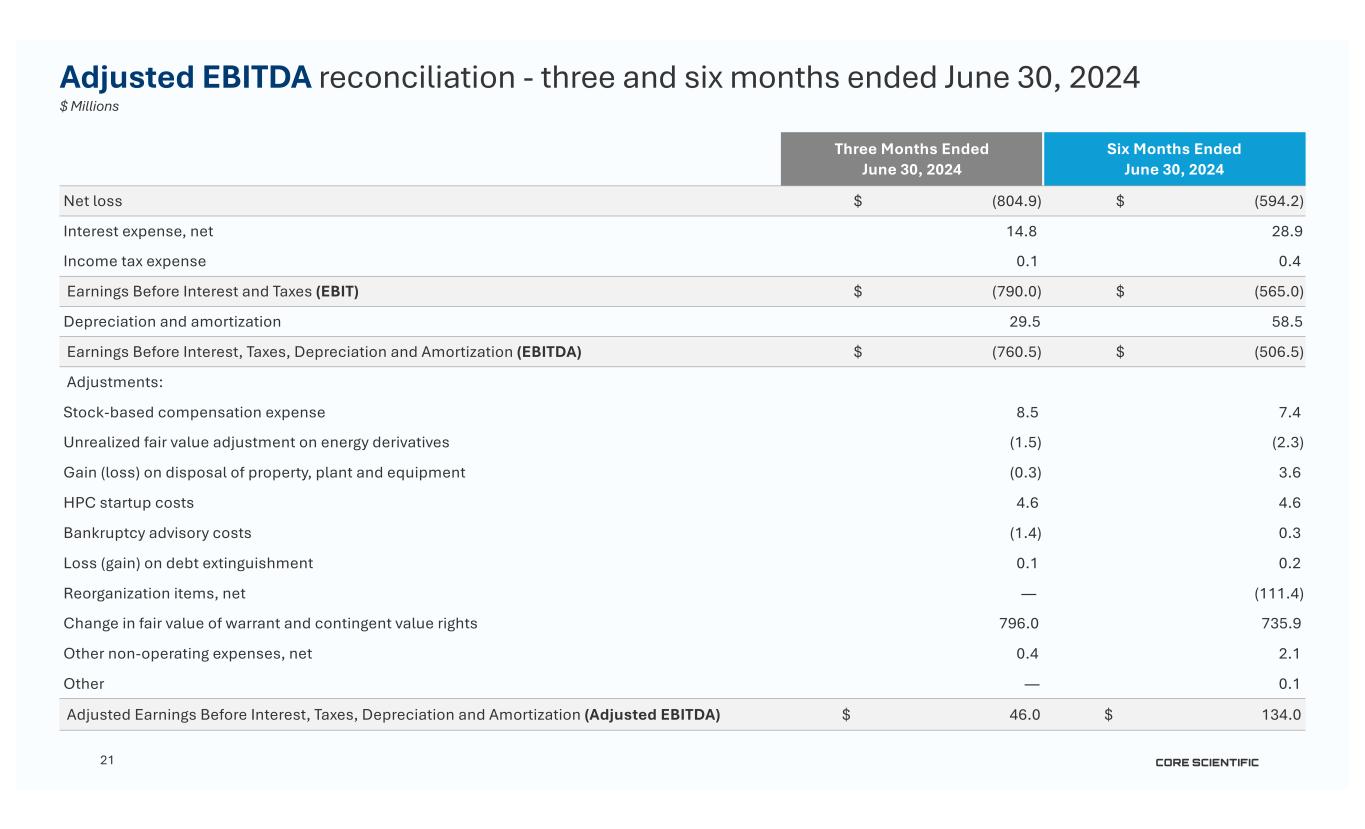1365x829 pixels.
Task: Select the Income tax expense label
Action: [135, 261]
